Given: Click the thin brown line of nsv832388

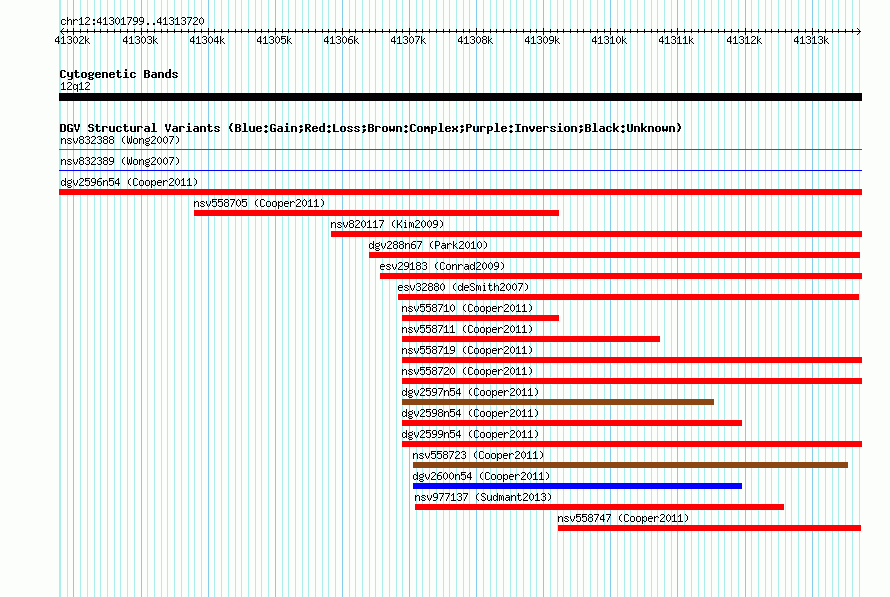Looking at the screenshot, I should 460,149.
